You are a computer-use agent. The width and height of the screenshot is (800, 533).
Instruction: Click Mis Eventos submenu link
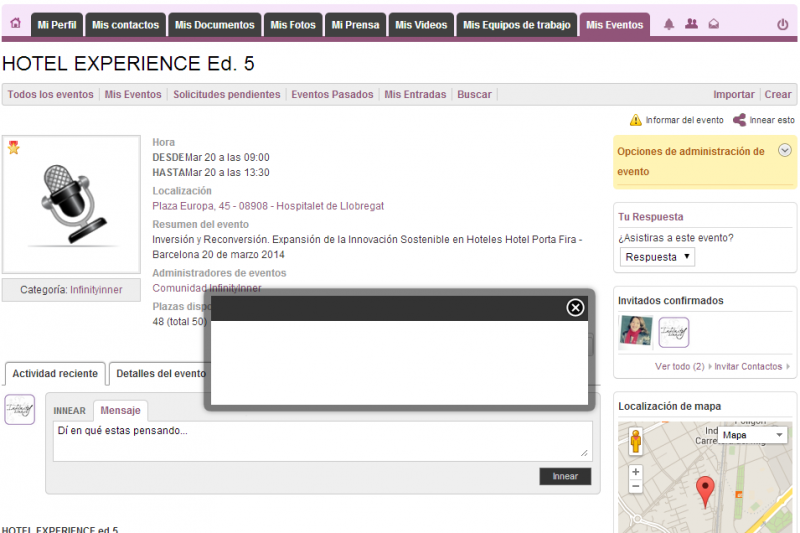(x=133, y=94)
